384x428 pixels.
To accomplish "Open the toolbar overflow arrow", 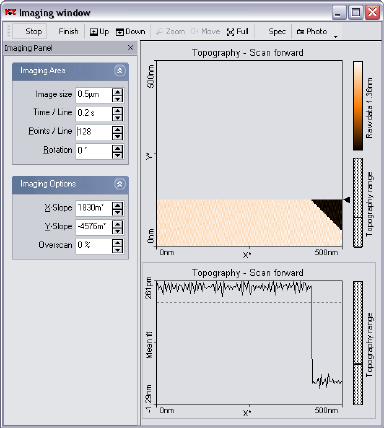I will click(x=336, y=36).
